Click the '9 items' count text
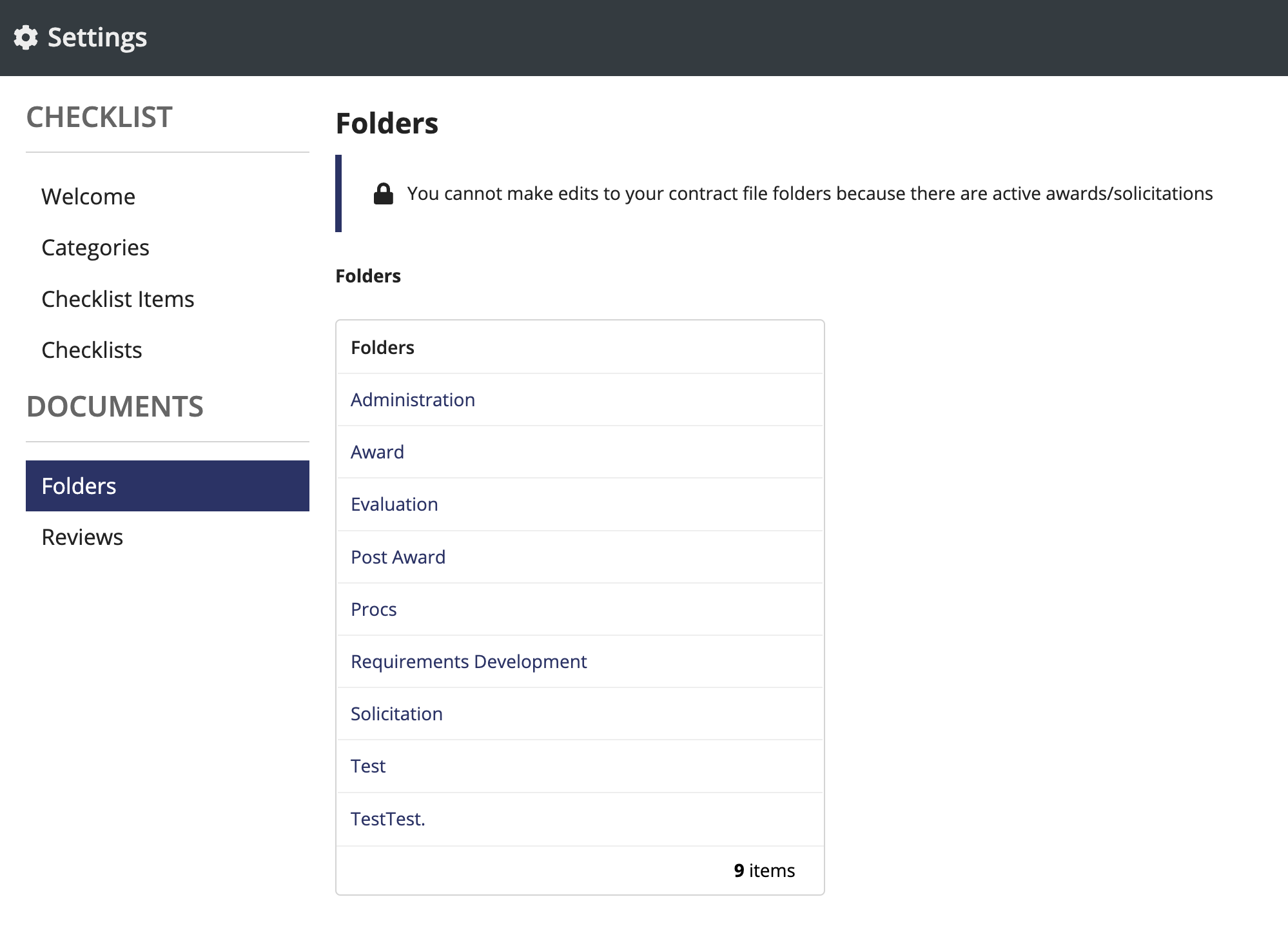Screen dimensions: 1288x926 [x=764, y=871]
